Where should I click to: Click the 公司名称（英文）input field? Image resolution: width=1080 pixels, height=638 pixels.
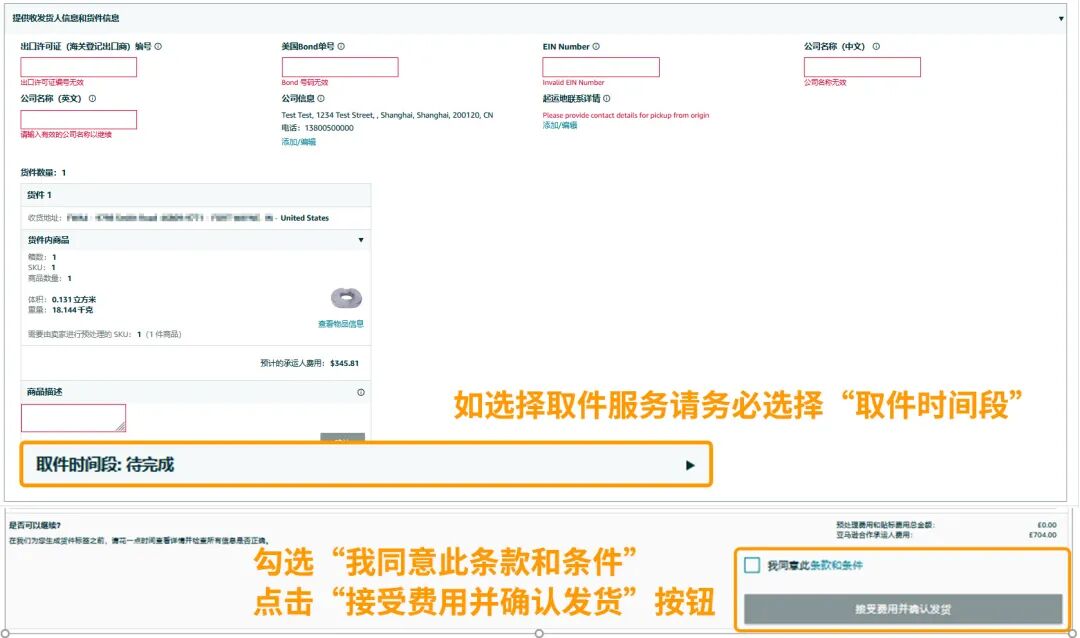click(77, 119)
